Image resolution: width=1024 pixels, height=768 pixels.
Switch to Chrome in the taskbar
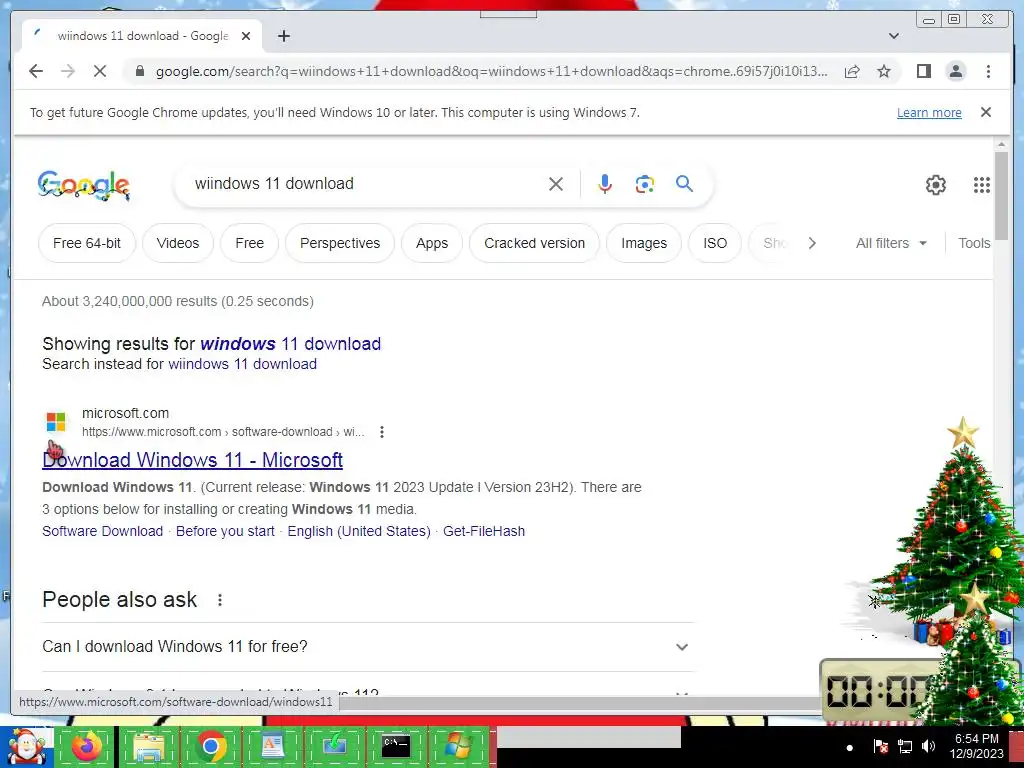tap(210, 746)
